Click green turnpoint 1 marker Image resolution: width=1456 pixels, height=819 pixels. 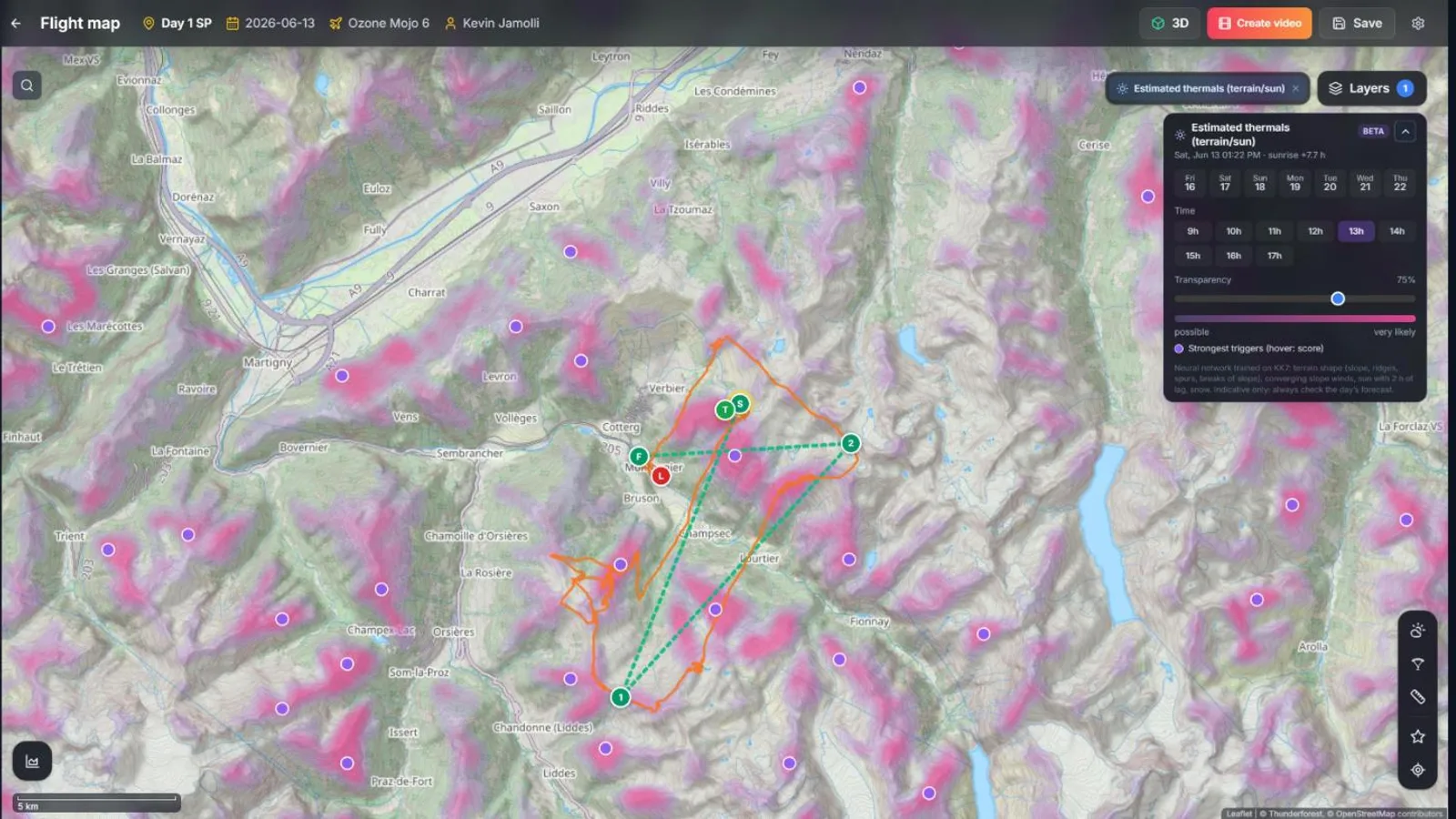point(620,698)
